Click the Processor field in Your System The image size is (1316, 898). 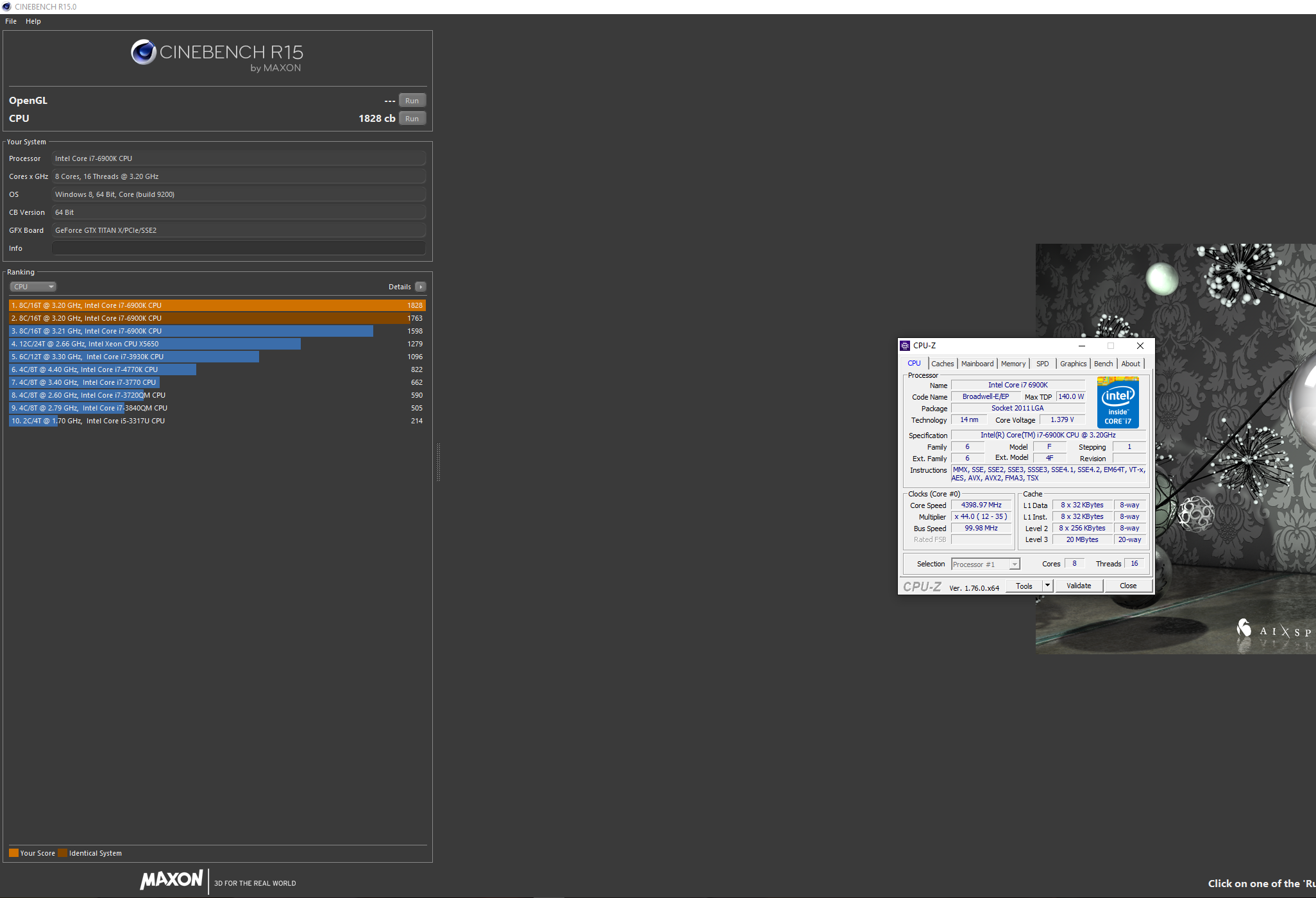click(239, 158)
